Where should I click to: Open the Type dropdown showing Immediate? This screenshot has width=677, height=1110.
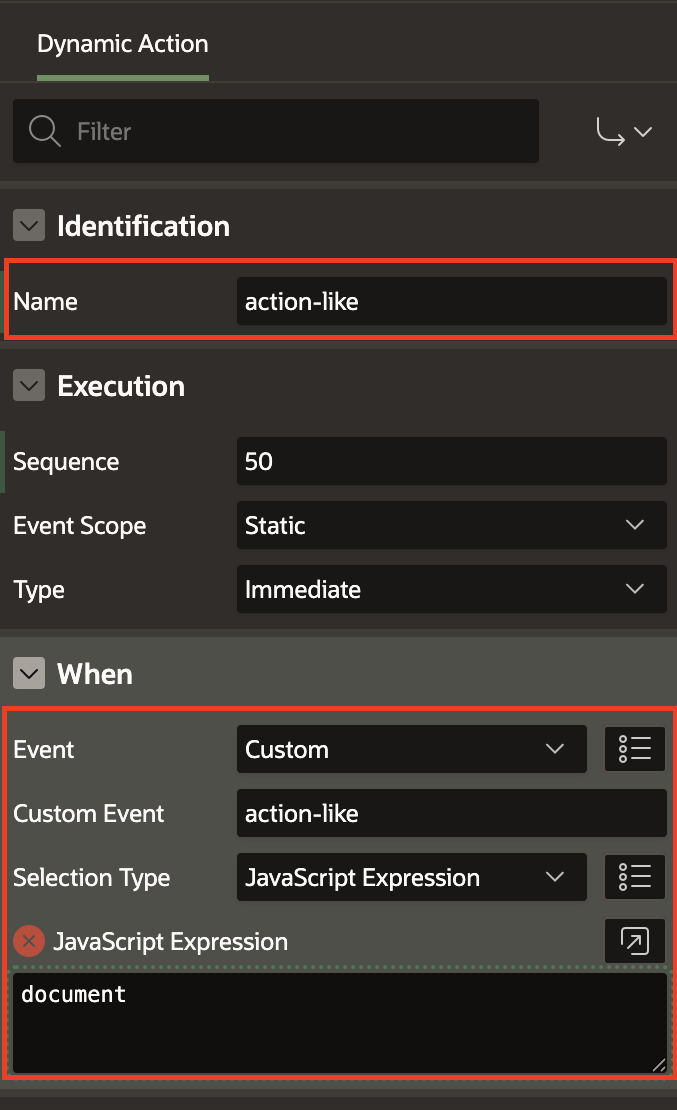(452, 589)
